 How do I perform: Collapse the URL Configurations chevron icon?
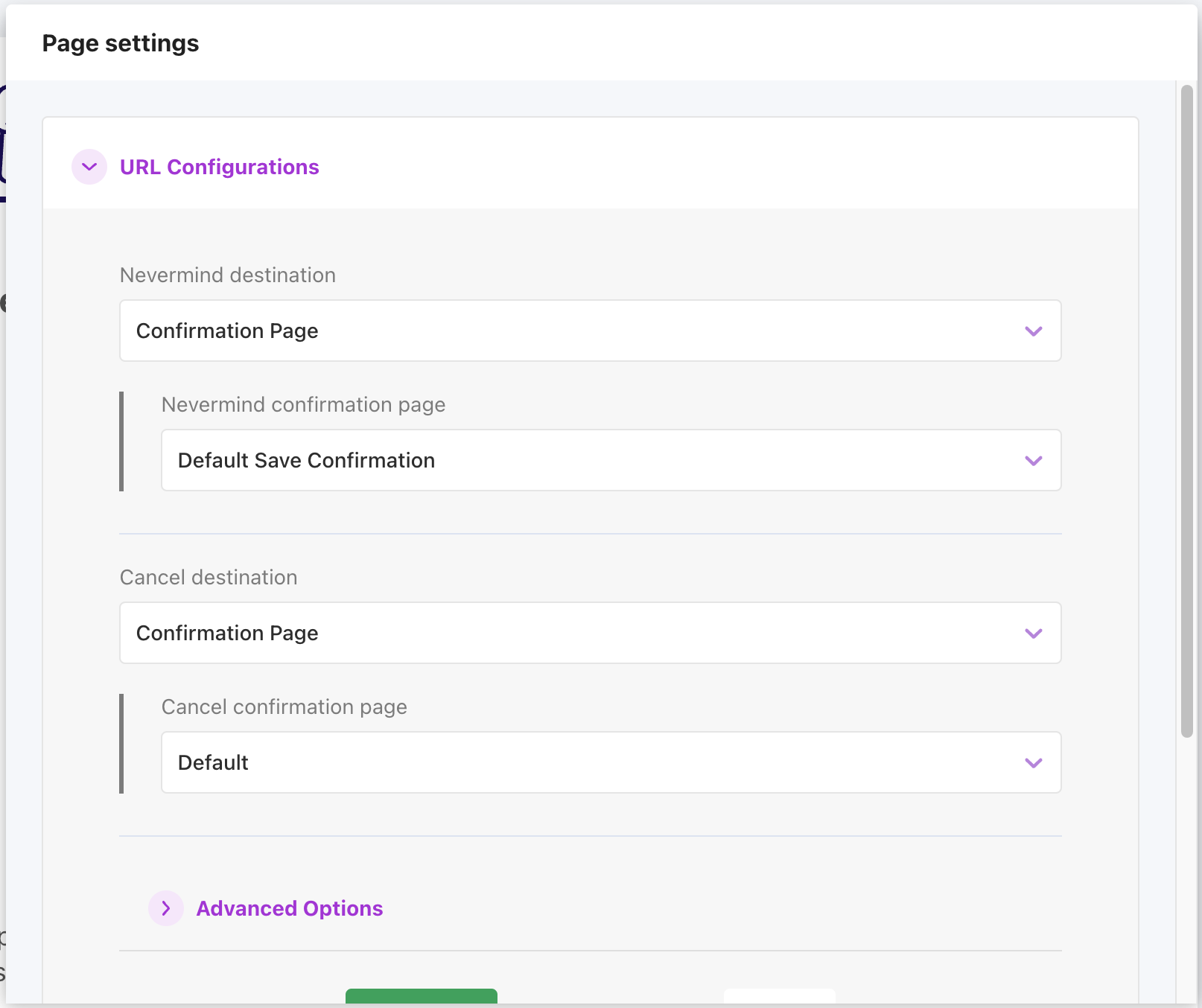click(89, 167)
